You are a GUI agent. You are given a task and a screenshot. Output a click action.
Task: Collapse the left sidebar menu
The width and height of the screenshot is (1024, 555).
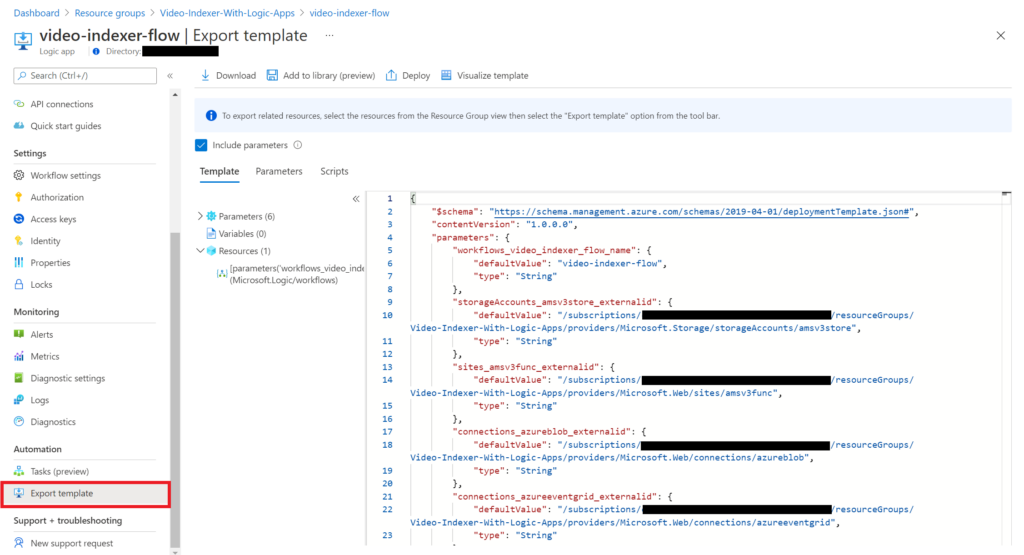170,76
